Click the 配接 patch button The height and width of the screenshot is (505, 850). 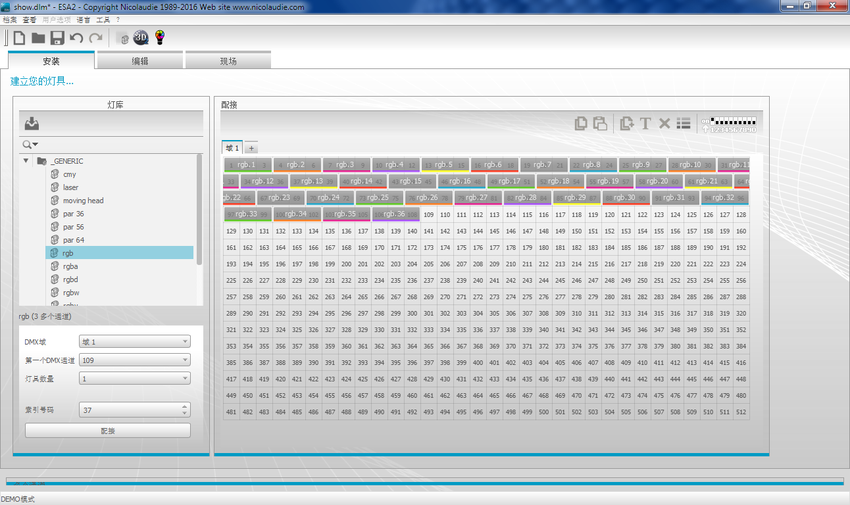[108, 431]
